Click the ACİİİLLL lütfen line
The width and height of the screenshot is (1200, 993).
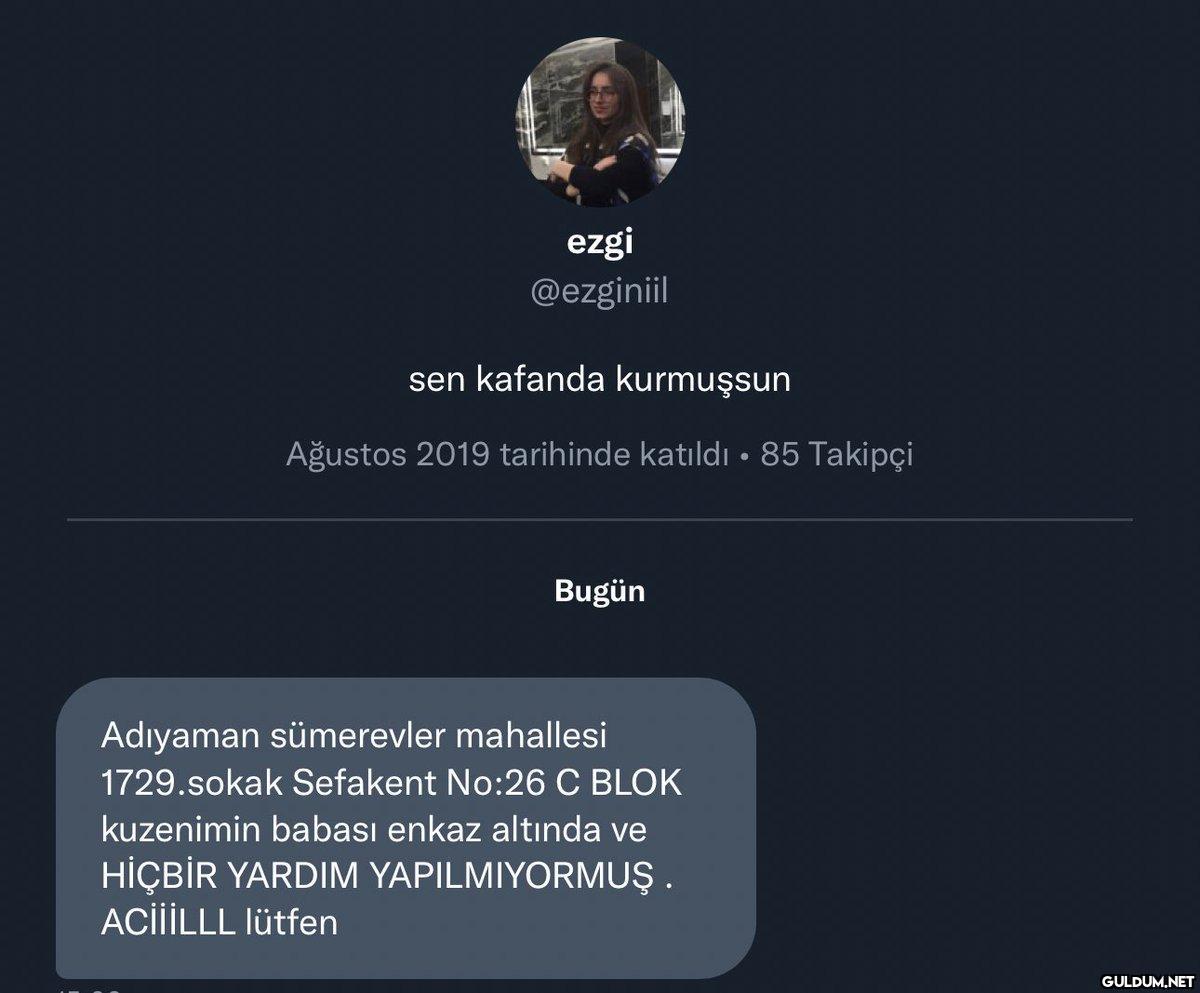[219, 922]
